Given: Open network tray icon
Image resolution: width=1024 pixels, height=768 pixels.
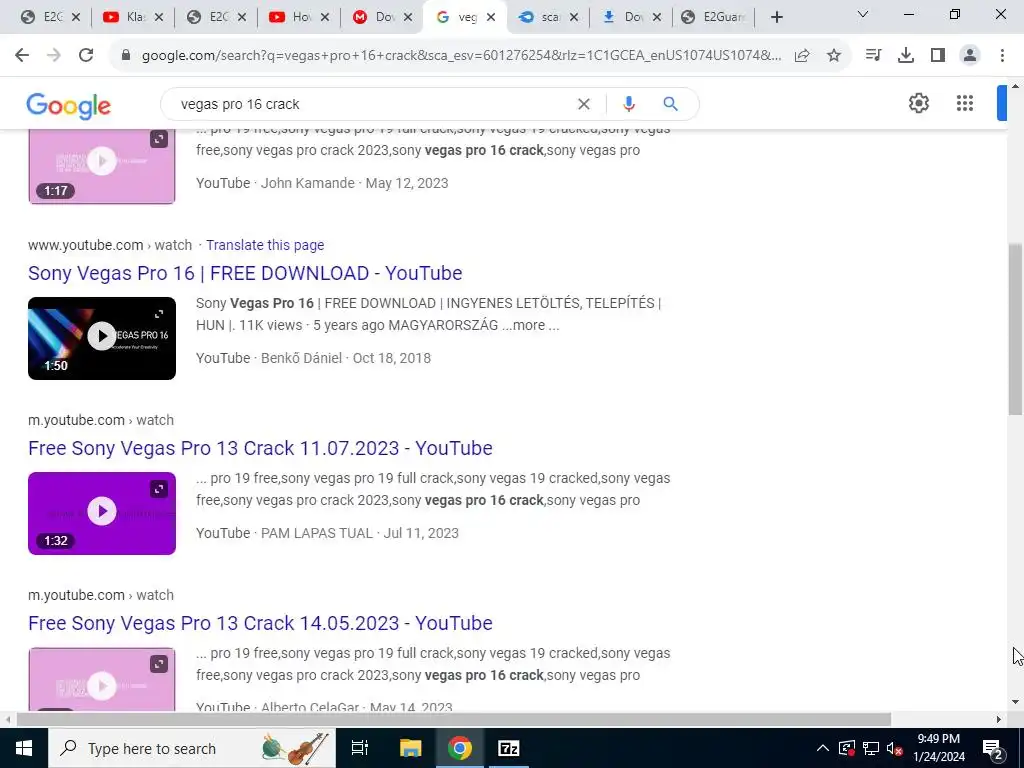Looking at the screenshot, I should [x=871, y=748].
